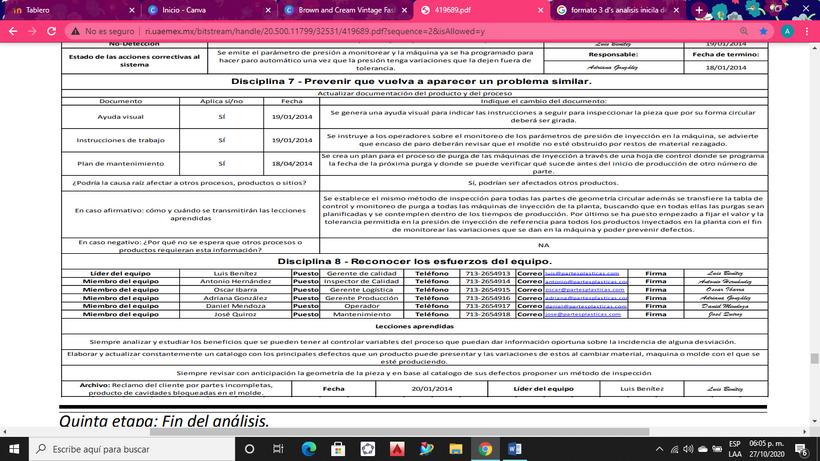Click the 'Escribe aquí para buscar' search box

(x=132, y=449)
